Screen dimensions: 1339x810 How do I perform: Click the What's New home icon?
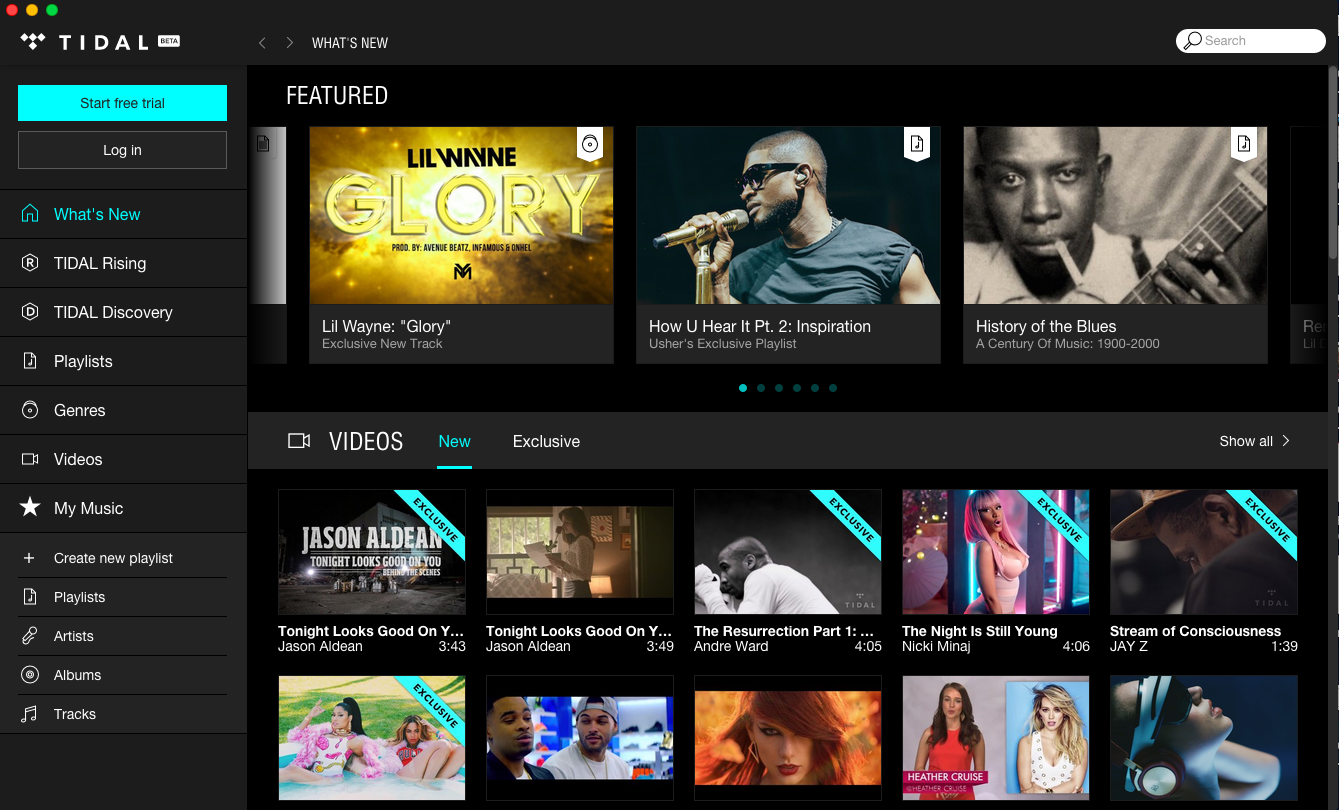pos(30,214)
